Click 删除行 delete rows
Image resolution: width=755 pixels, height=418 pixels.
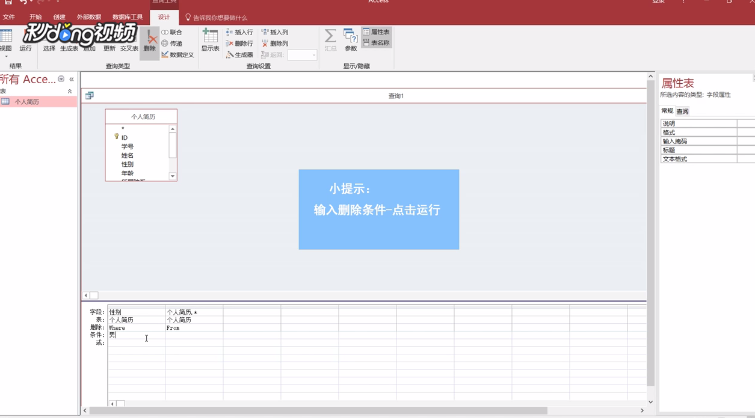239,43
